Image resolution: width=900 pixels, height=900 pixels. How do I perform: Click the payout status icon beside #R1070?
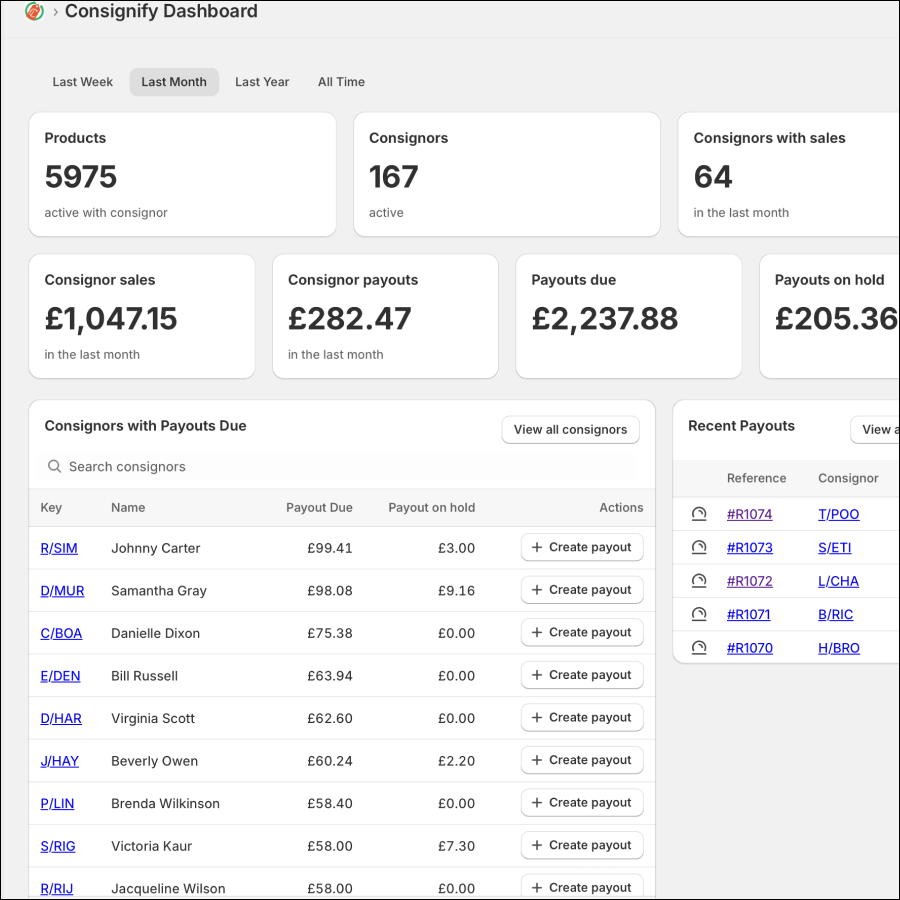(x=699, y=647)
